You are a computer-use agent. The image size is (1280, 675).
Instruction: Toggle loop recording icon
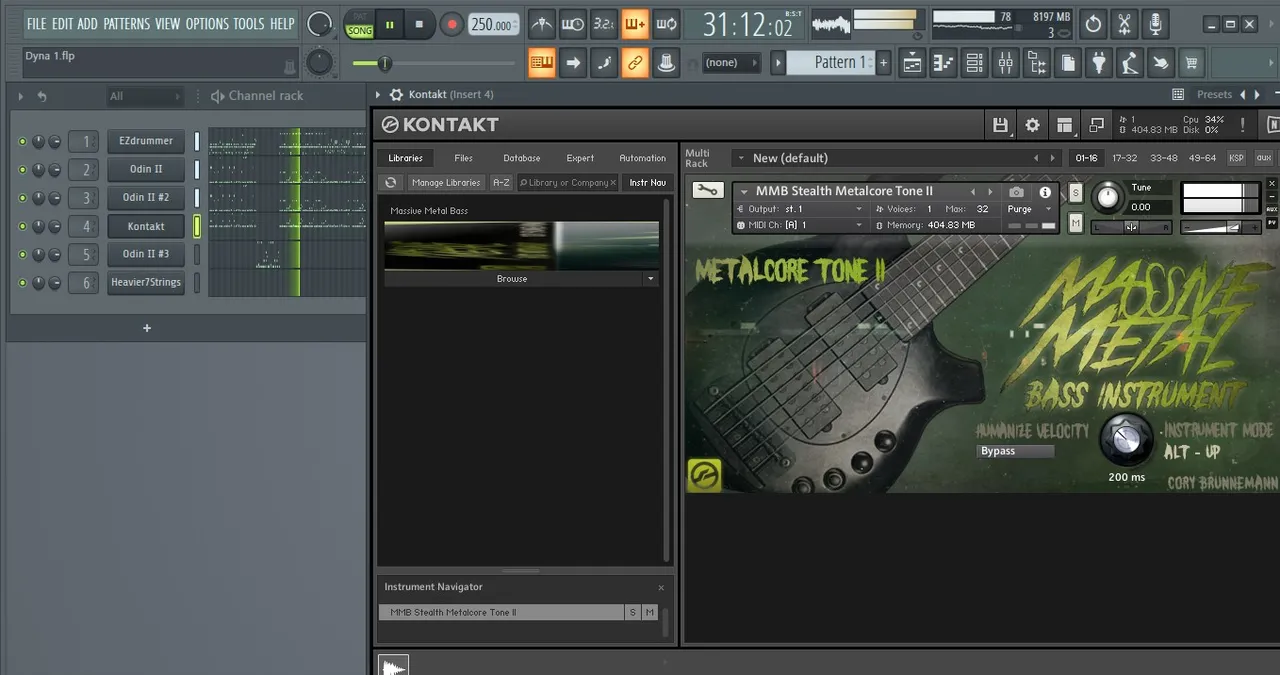click(x=665, y=24)
